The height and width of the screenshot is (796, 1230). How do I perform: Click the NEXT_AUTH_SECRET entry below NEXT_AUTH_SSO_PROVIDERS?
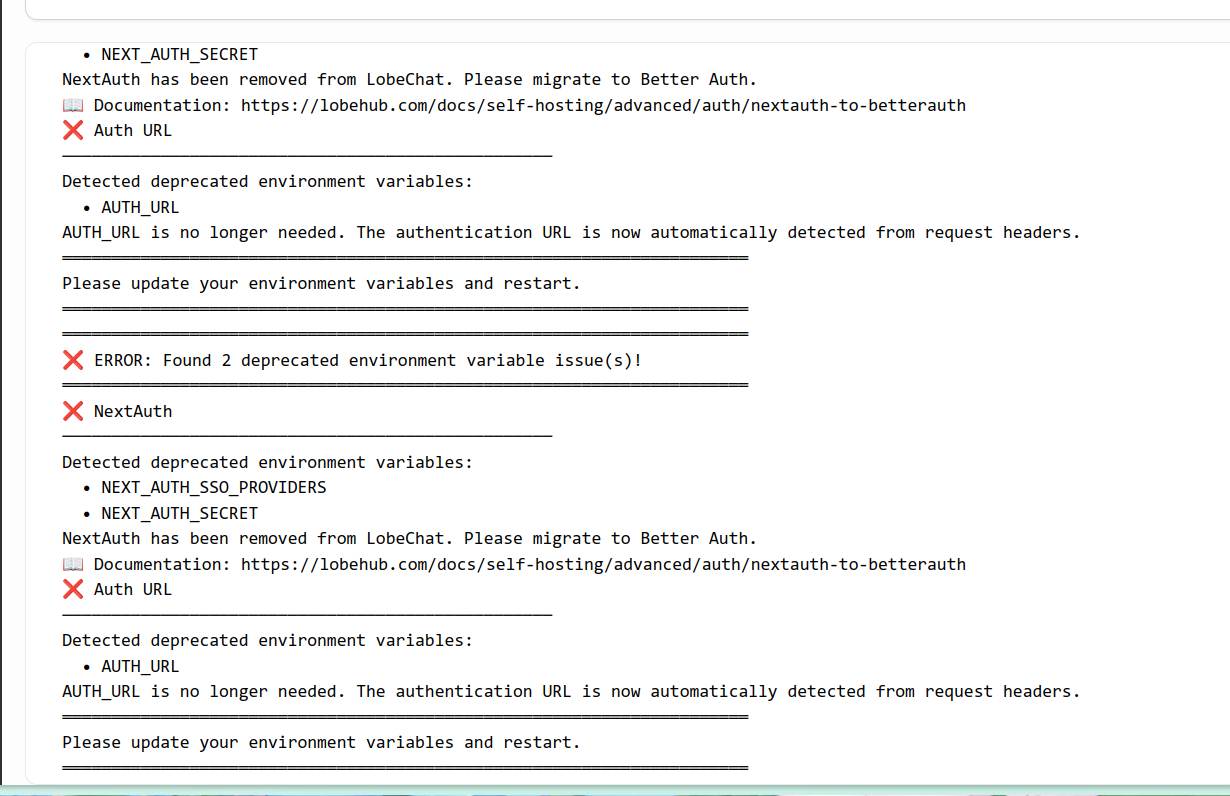(180, 513)
